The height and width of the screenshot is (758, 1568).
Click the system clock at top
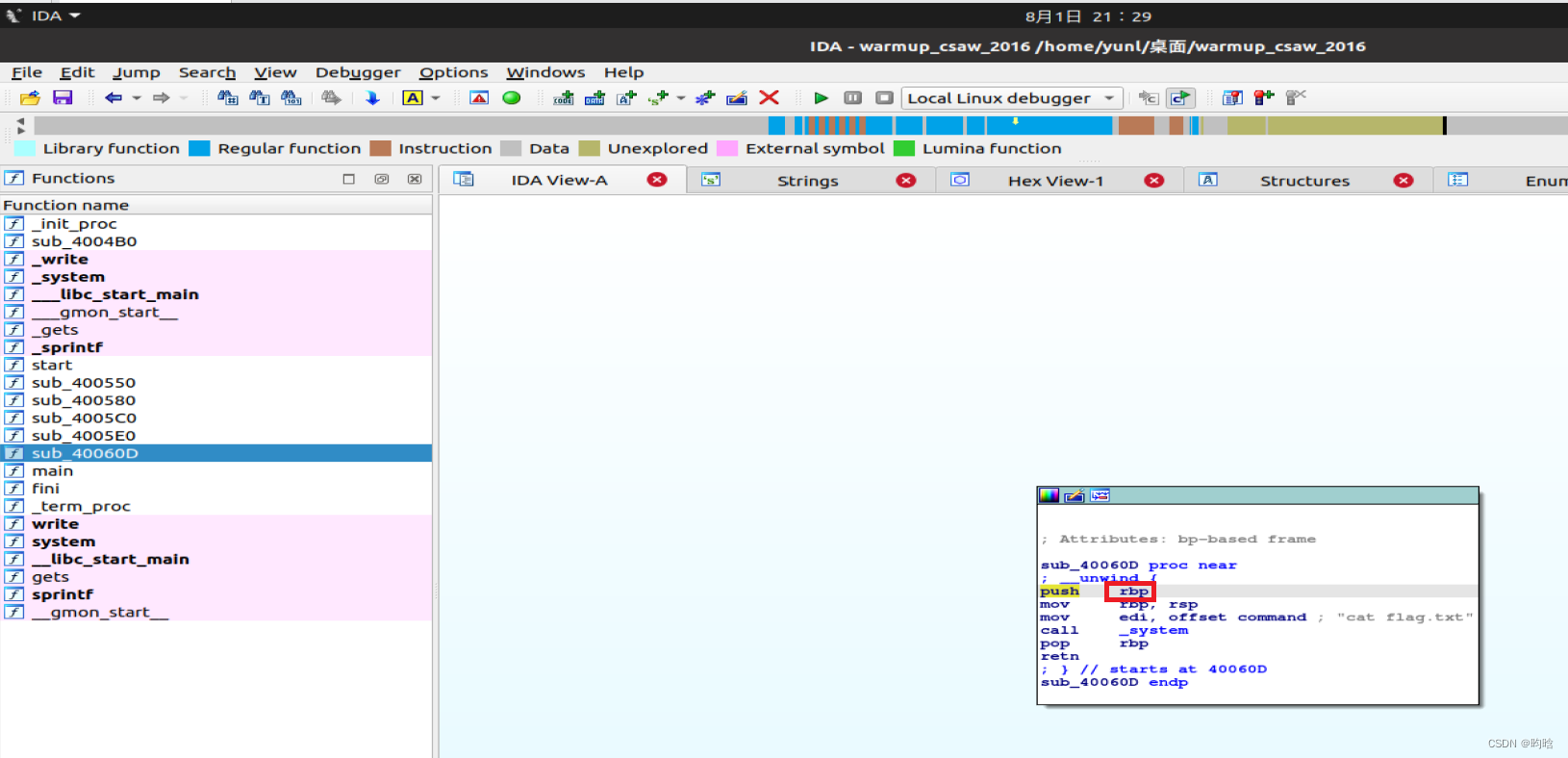1088,16
